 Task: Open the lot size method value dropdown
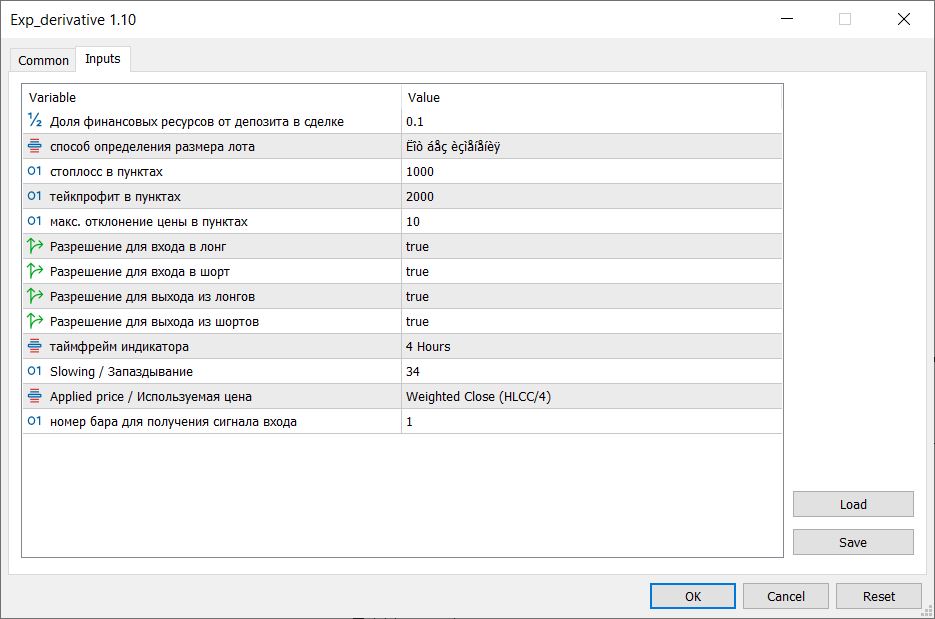590,146
